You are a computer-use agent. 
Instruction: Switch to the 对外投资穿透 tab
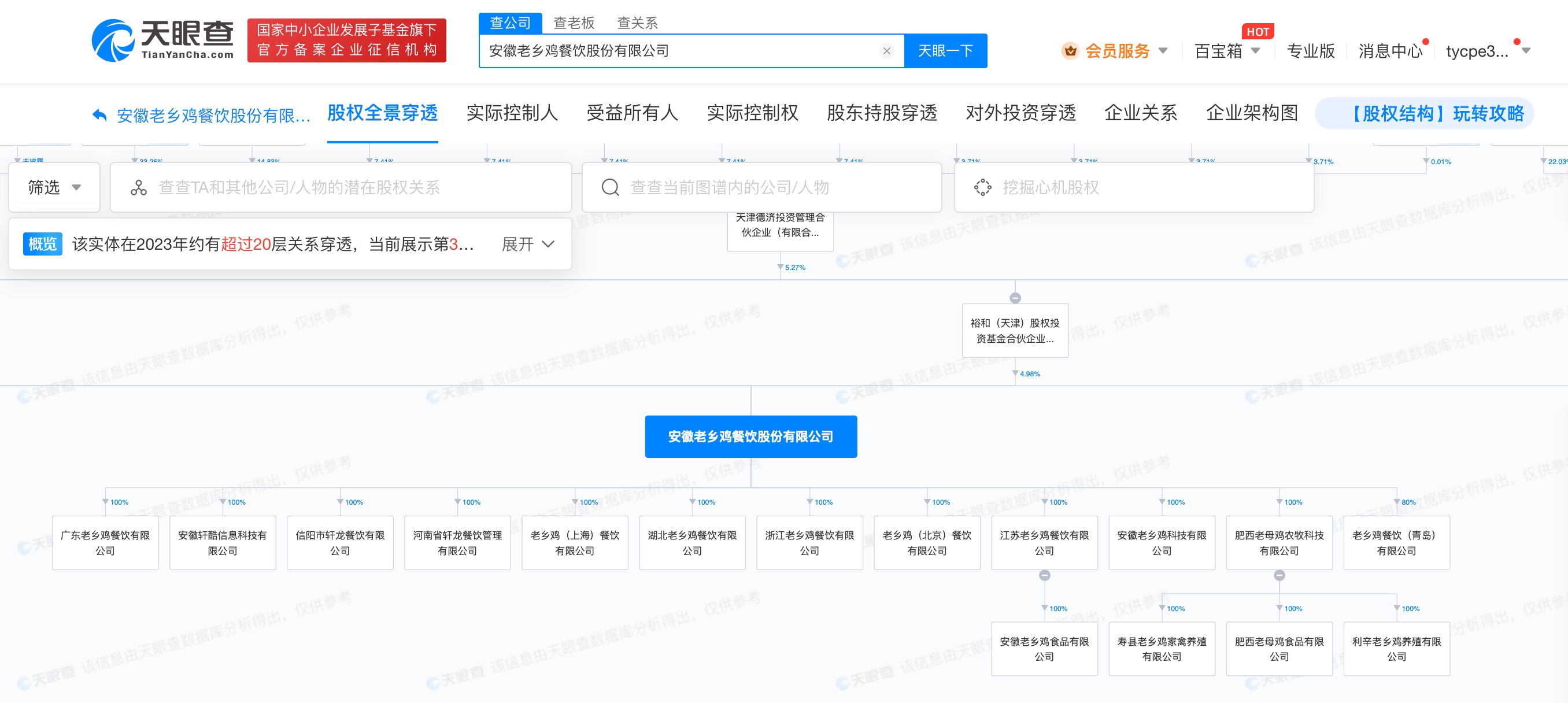pyautogui.click(x=1021, y=113)
